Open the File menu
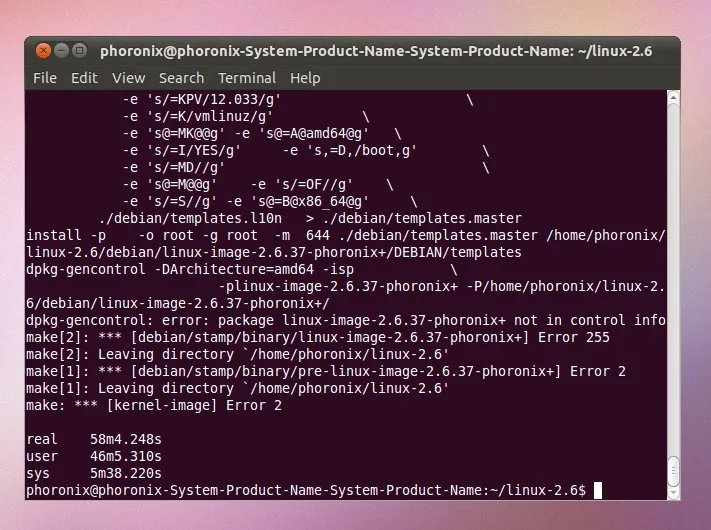This screenshot has width=711, height=530. point(44,78)
